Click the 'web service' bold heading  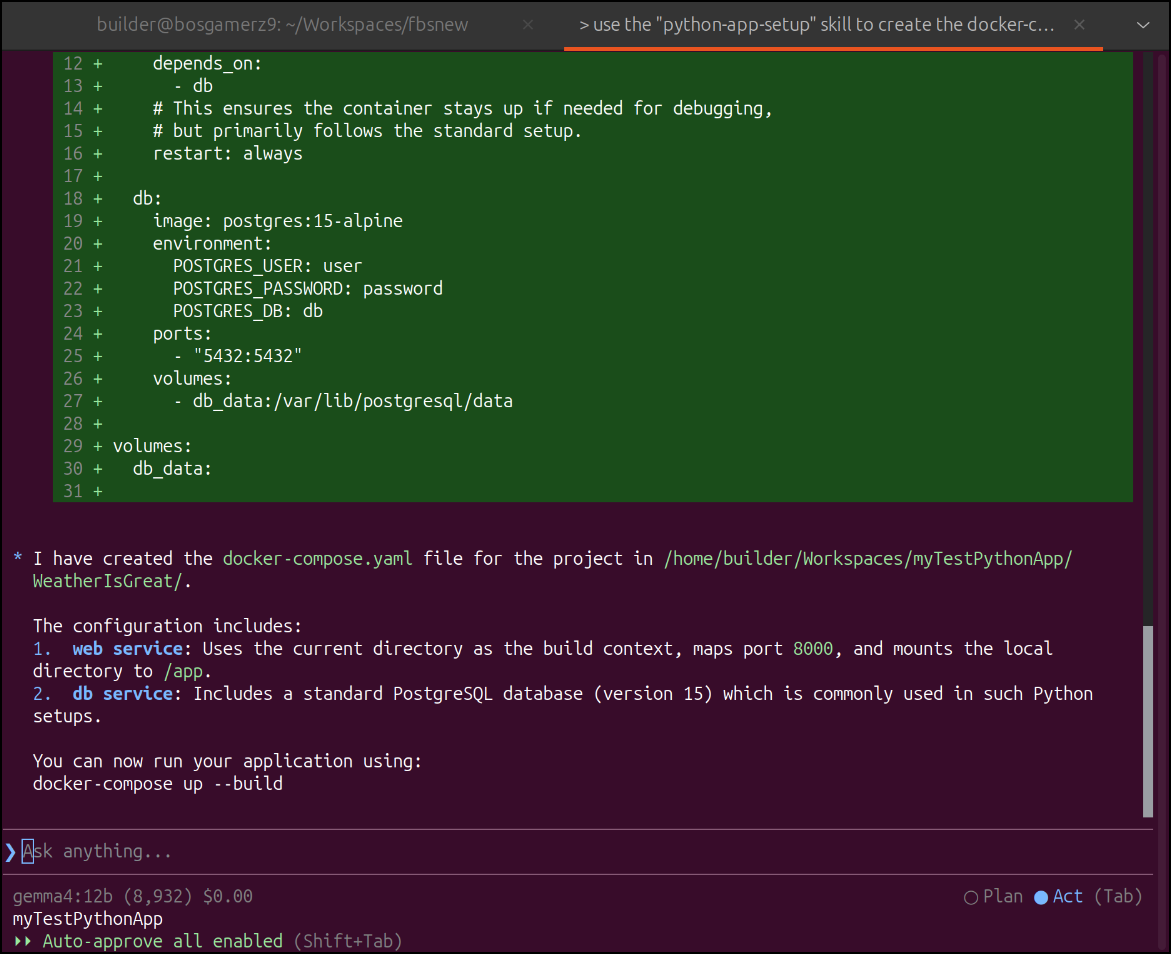(128, 648)
